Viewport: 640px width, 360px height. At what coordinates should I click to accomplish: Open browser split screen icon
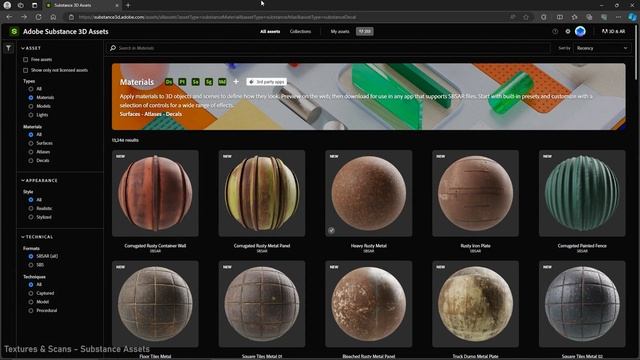click(x=560, y=17)
